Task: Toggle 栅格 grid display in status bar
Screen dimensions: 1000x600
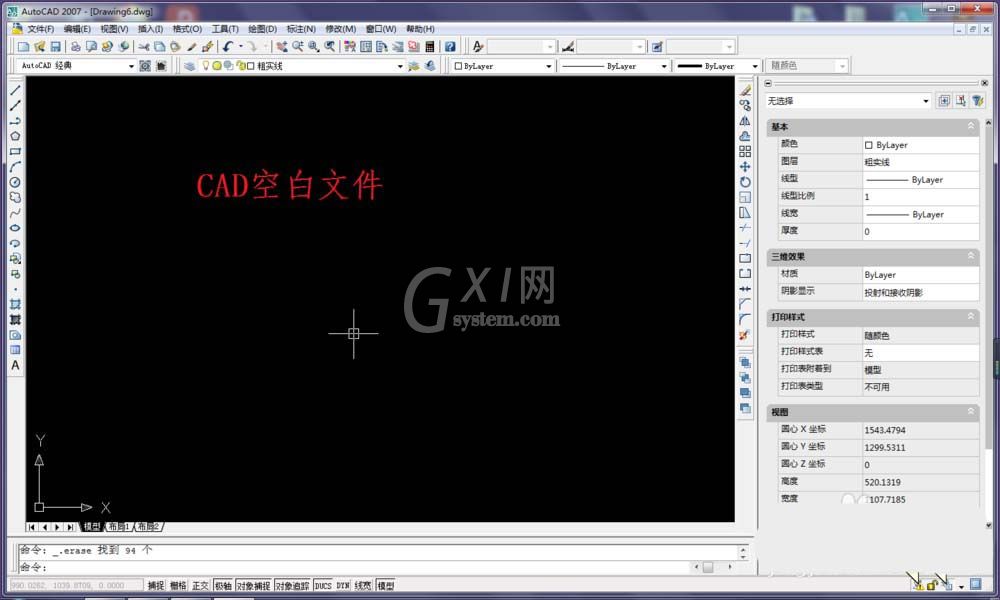Action: (x=179, y=585)
